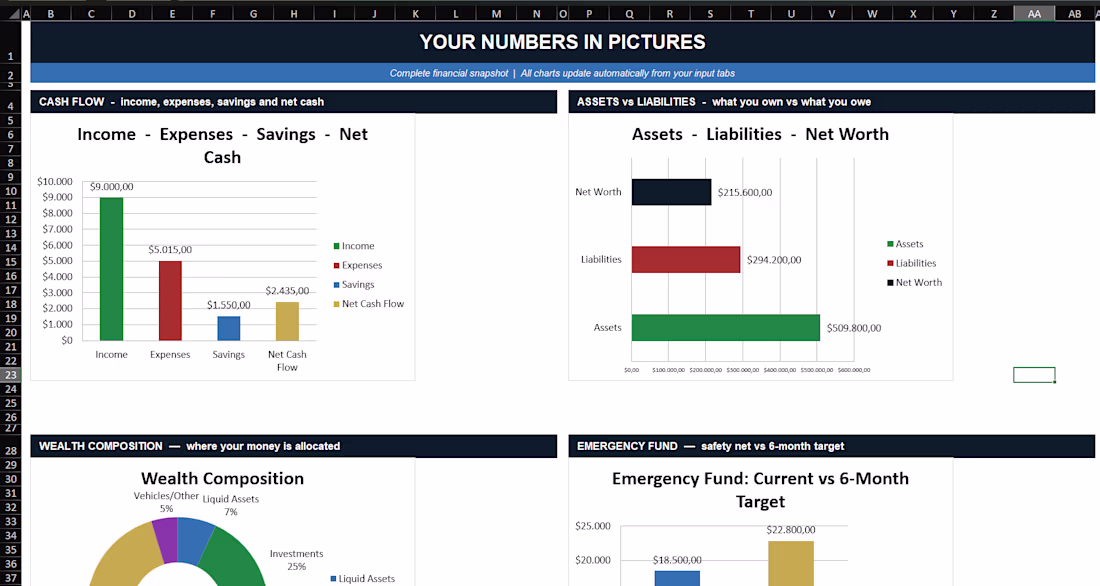Viewport: 1100px width, 586px height.
Task: Select the 'Investments 25%' donut label
Action: click(296, 560)
